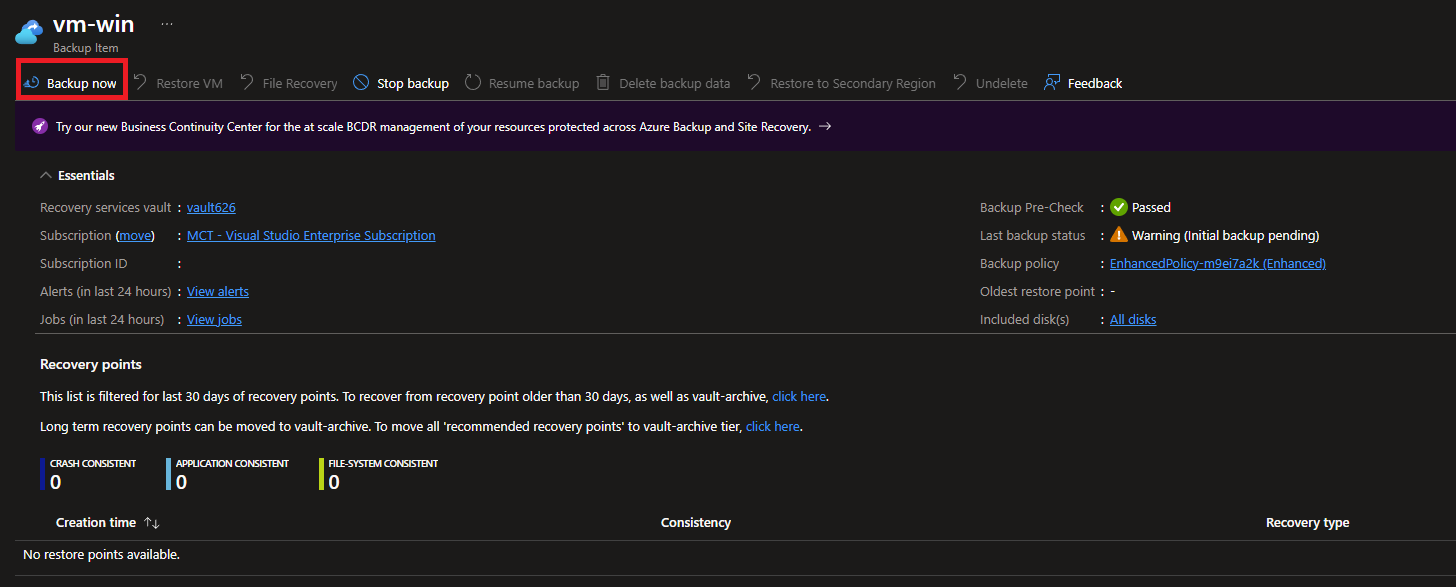Click the Feedback person icon
Screen dimensions: 1456x587
(1052, 82)
